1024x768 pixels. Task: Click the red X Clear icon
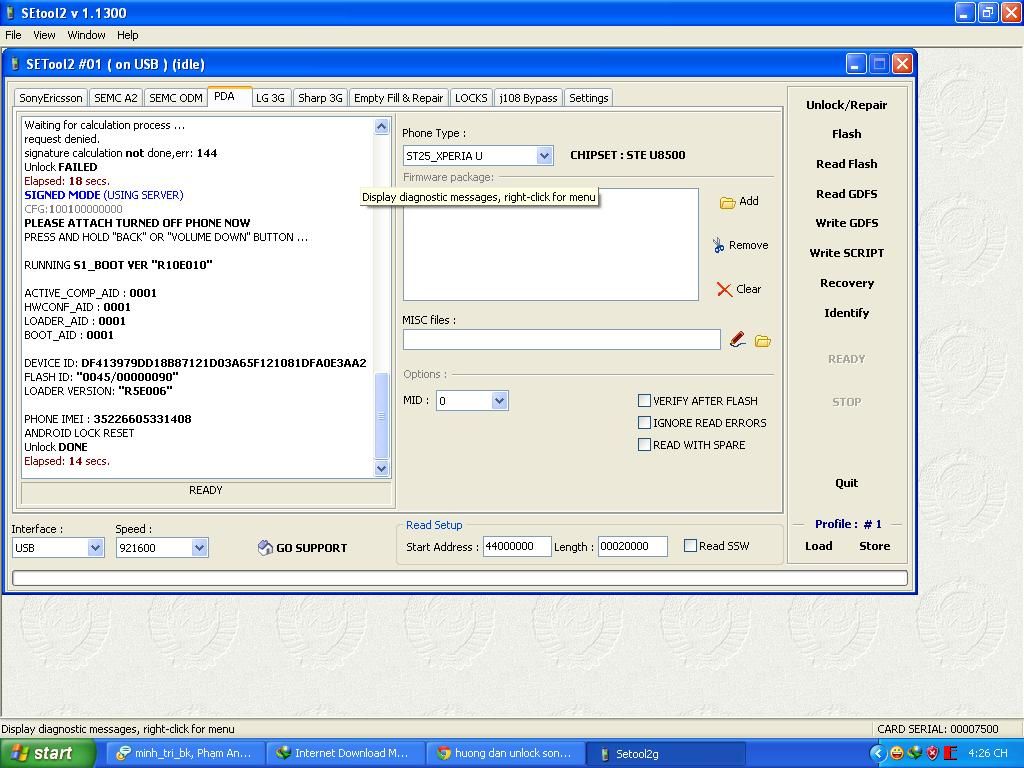click(x=724, y=289)
